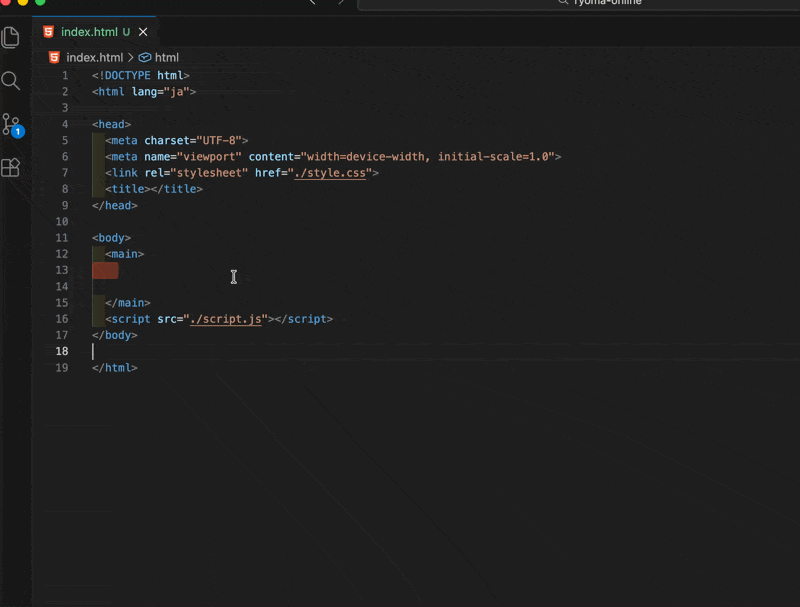
Task: Switch to the index.html tab
Action: [x=89, y=32]
